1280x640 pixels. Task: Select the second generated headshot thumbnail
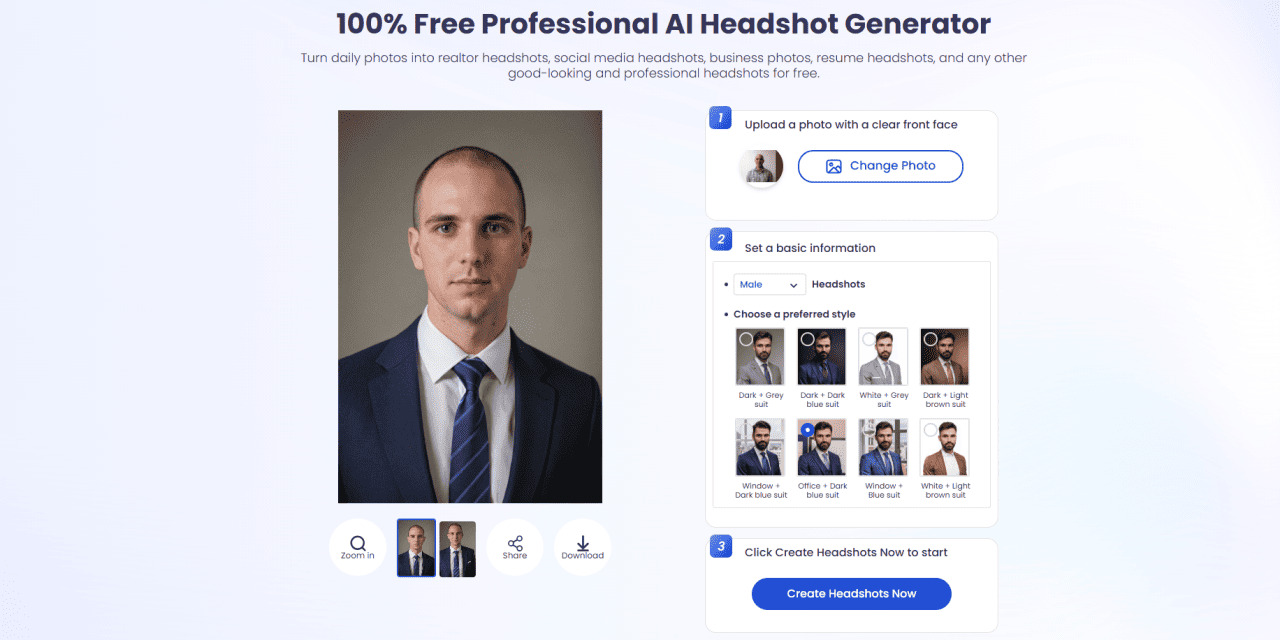coord(458,549)
